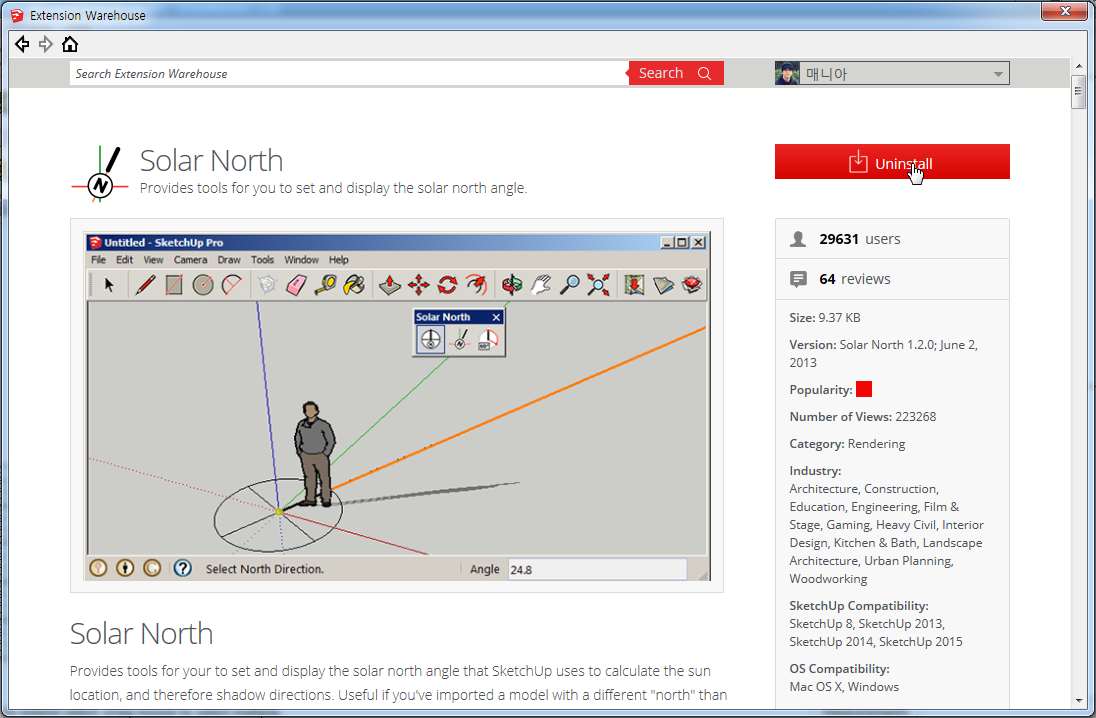This screenshot has height=718, width=1096.
Task: Click the Select arrow tool
Action: point(109,285)
